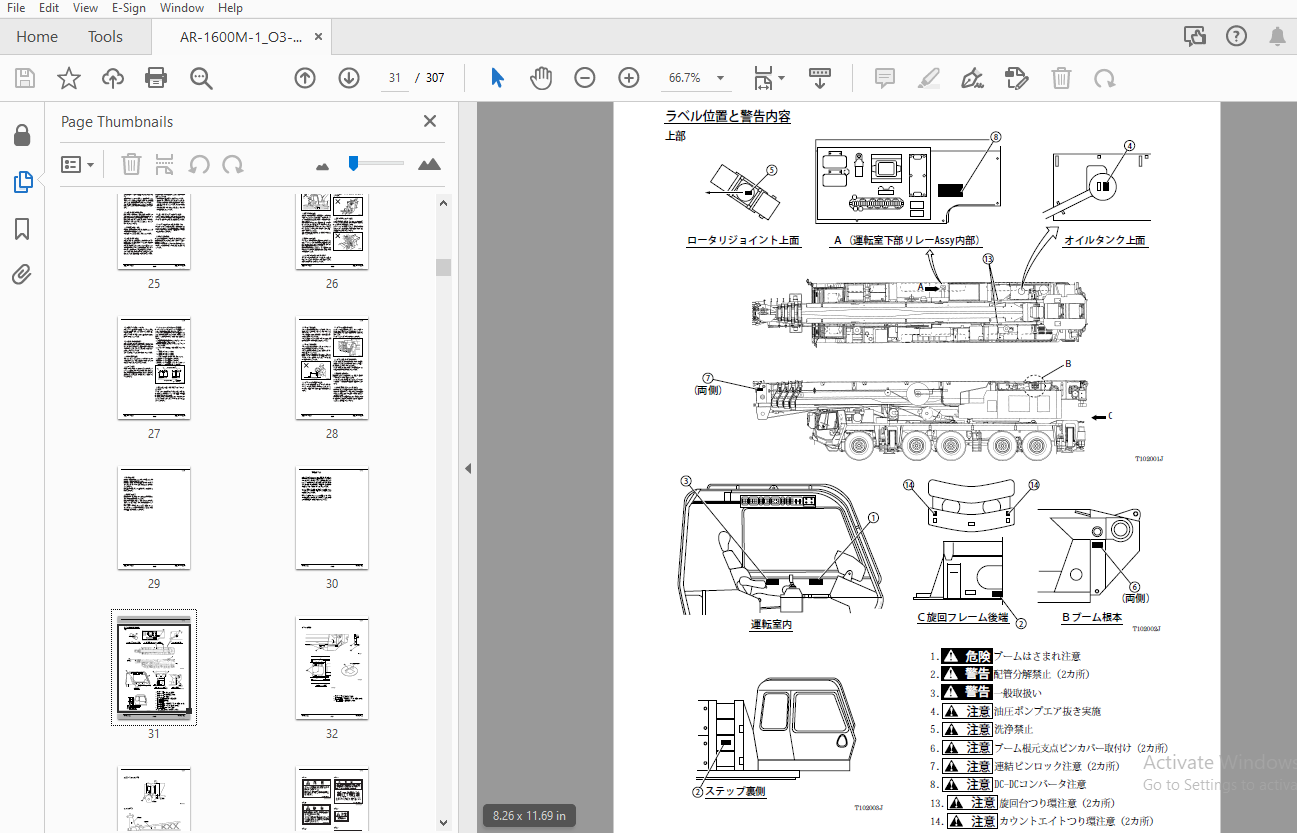
Task: Select page 26 thumbnail
Action: [x=332, y=233]
